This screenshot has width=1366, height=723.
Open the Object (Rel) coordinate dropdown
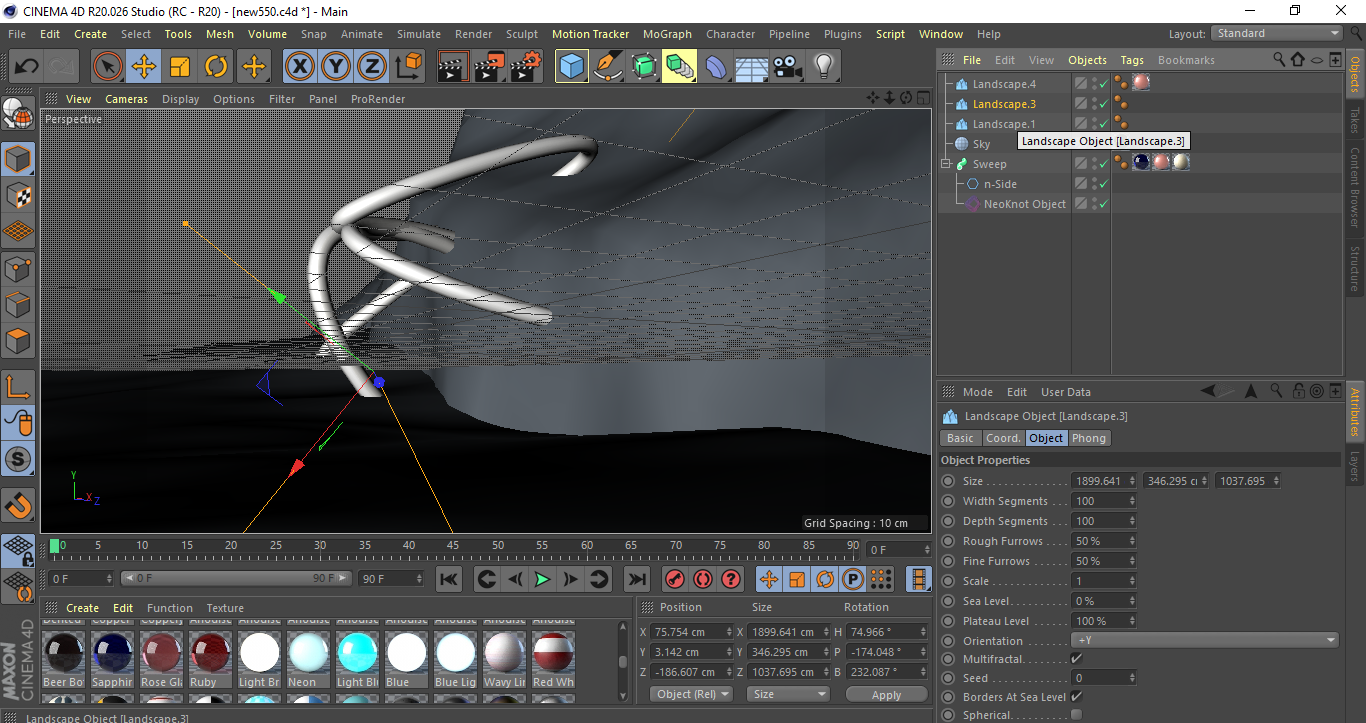pyautogui.click(x=692, y=694)
